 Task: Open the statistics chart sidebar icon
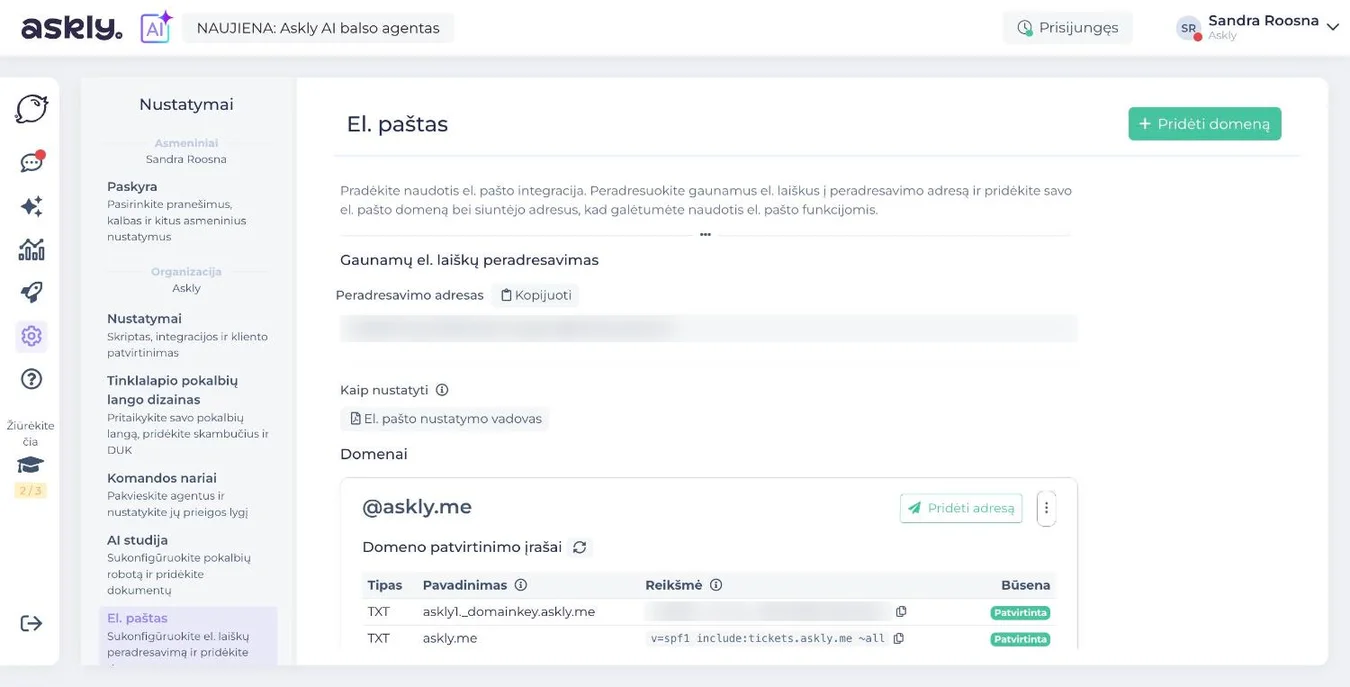[x=31, y=249]
